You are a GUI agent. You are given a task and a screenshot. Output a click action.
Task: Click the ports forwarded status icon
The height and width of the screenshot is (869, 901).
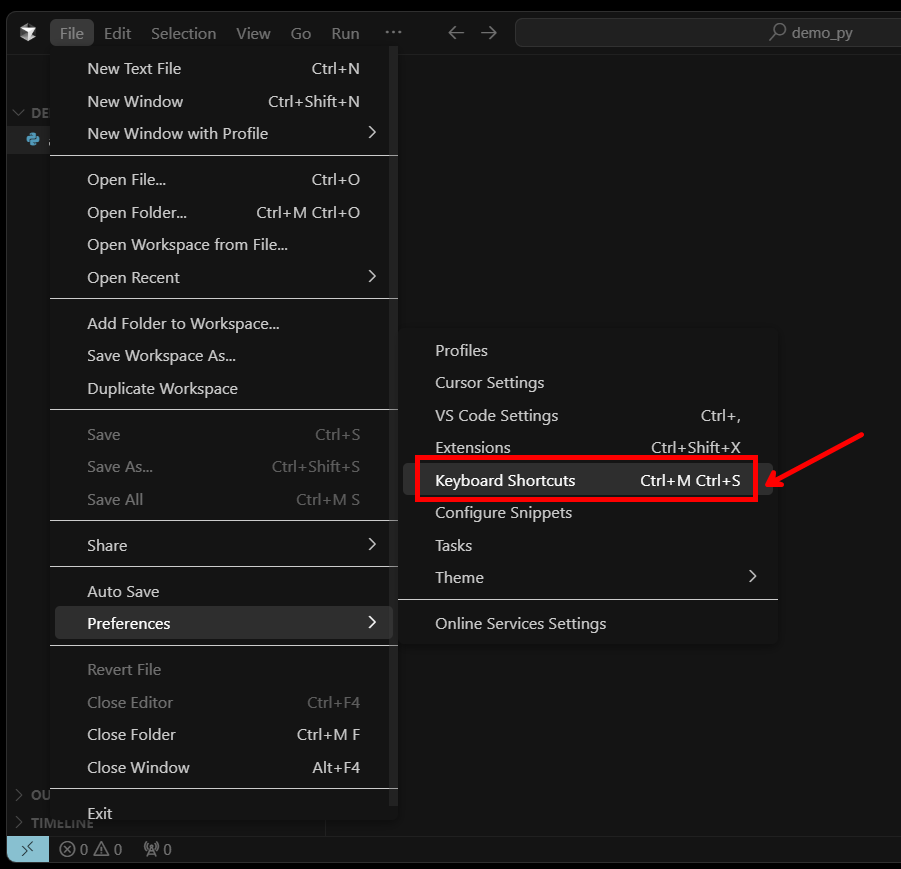[x=157, y=849]
